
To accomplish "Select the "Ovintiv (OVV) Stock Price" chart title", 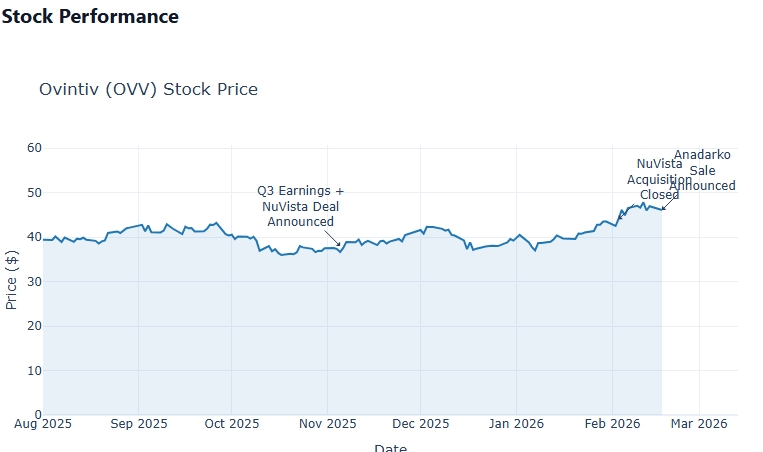I will pyautogui.click(x=148, y=89).
